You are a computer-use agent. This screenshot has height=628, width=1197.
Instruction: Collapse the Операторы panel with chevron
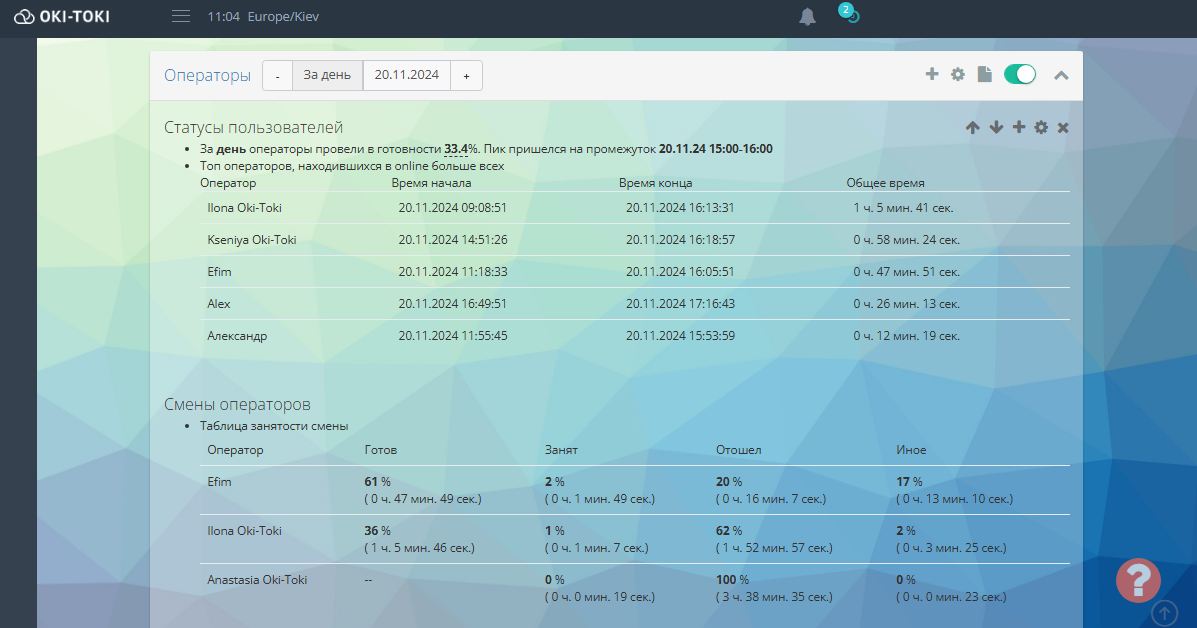(1061, 75)
